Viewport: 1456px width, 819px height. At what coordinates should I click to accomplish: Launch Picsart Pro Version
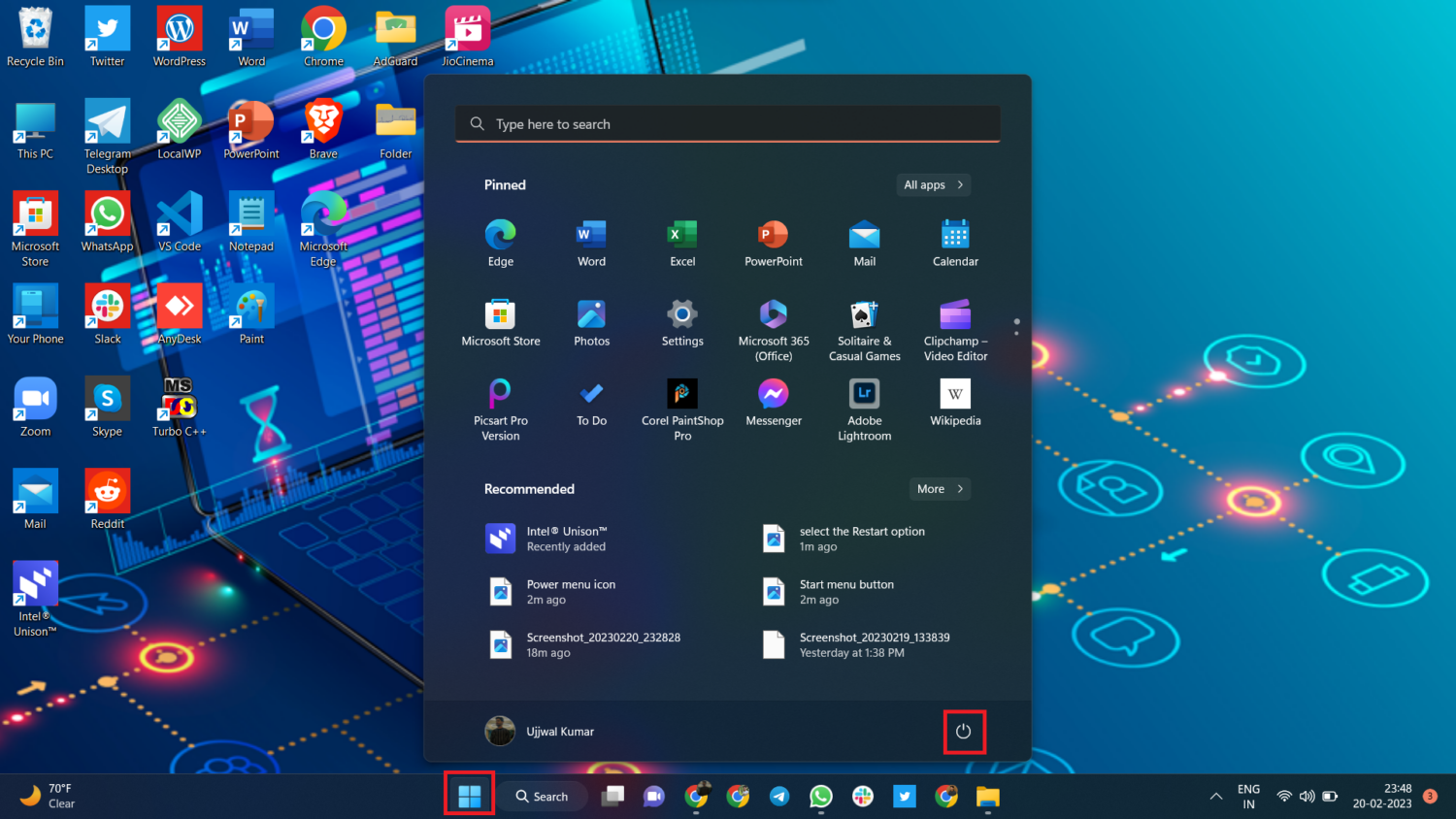pos(501,409)
